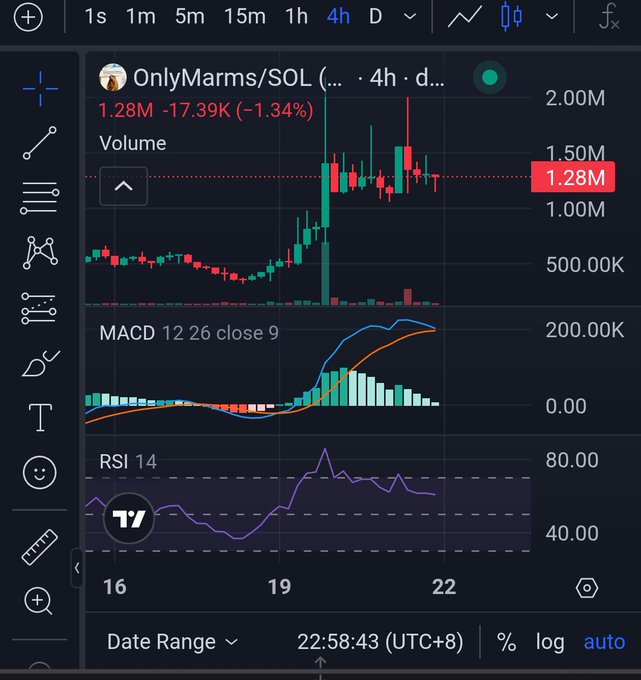Select the 1m timeframe
This screenshot has width=641, height=680.
click(141, 17)
